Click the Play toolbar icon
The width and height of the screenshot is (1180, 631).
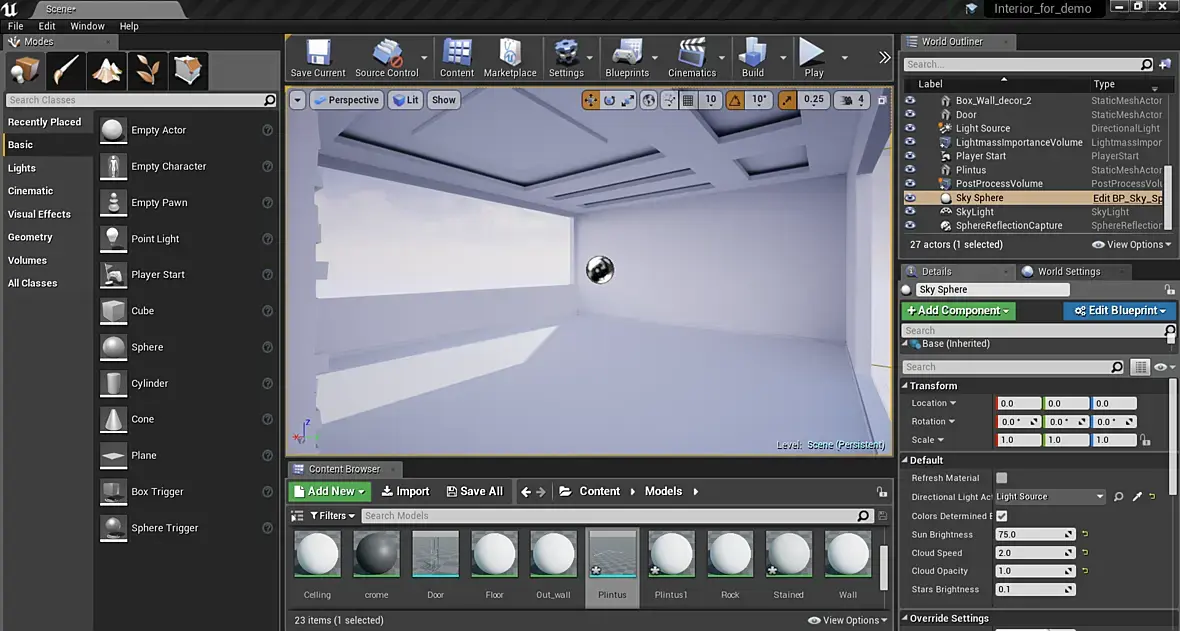(x=814, y=59)
